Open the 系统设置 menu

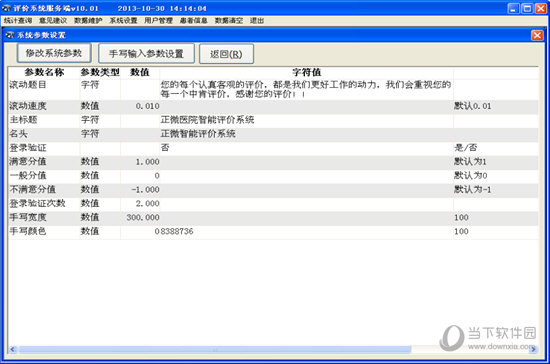123,21
